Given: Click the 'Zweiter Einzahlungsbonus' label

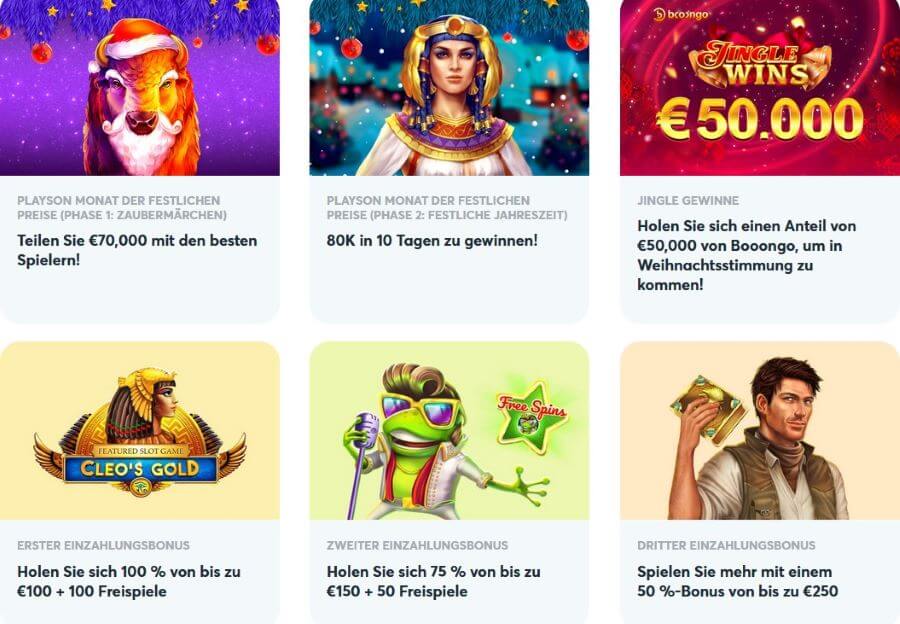Looking at the screenshot, I should 417,545.
